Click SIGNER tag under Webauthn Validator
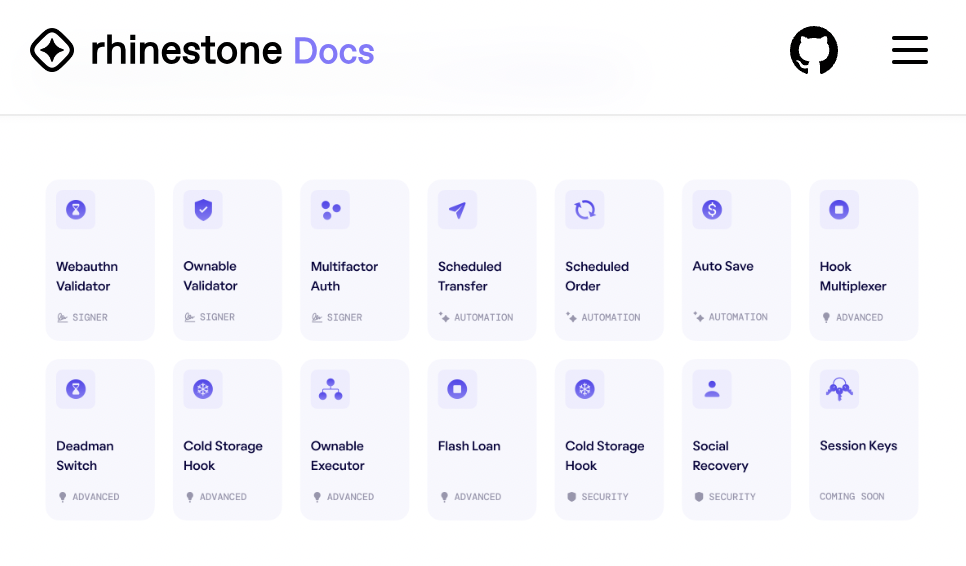Screen dimensions: 966x566 click(x=83, y=318)
